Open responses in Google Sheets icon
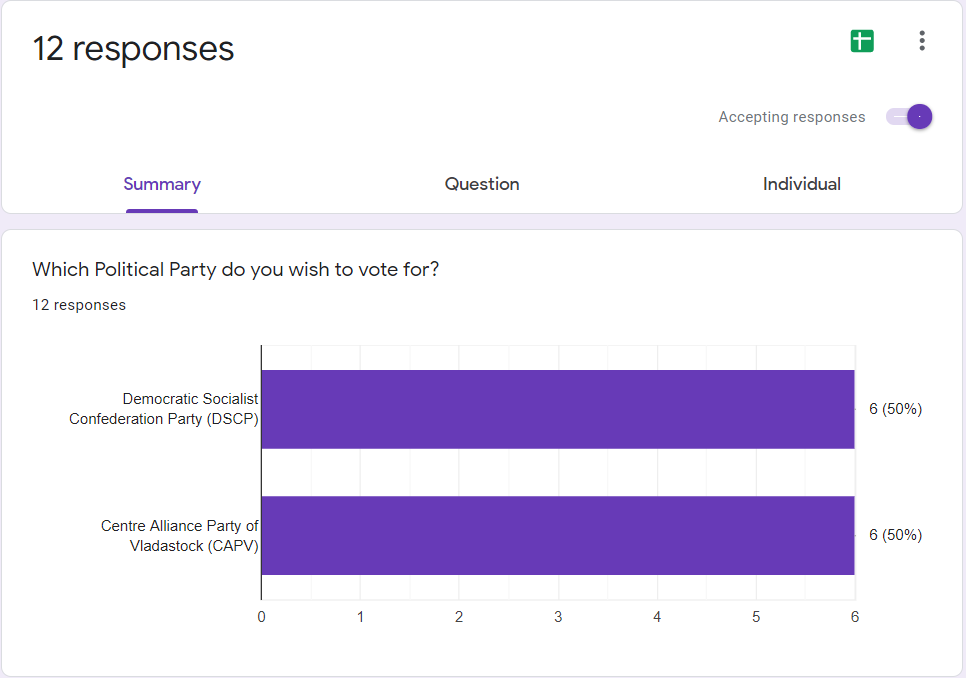 pos(861,41)
